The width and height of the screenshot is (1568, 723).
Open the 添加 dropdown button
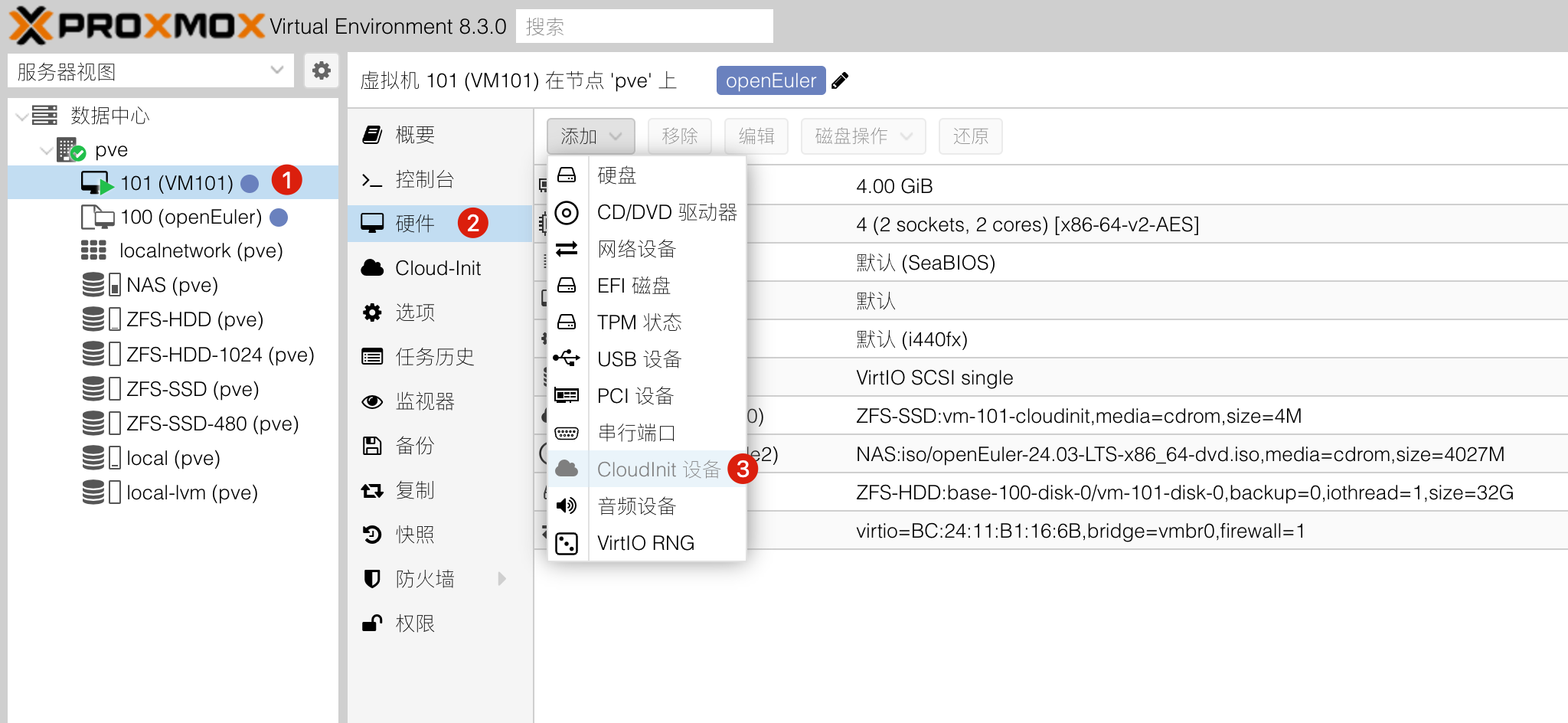click(591, 136)
